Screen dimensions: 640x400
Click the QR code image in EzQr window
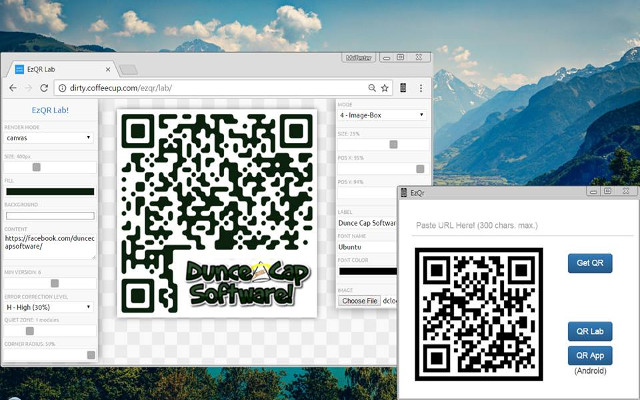point(479,314)
